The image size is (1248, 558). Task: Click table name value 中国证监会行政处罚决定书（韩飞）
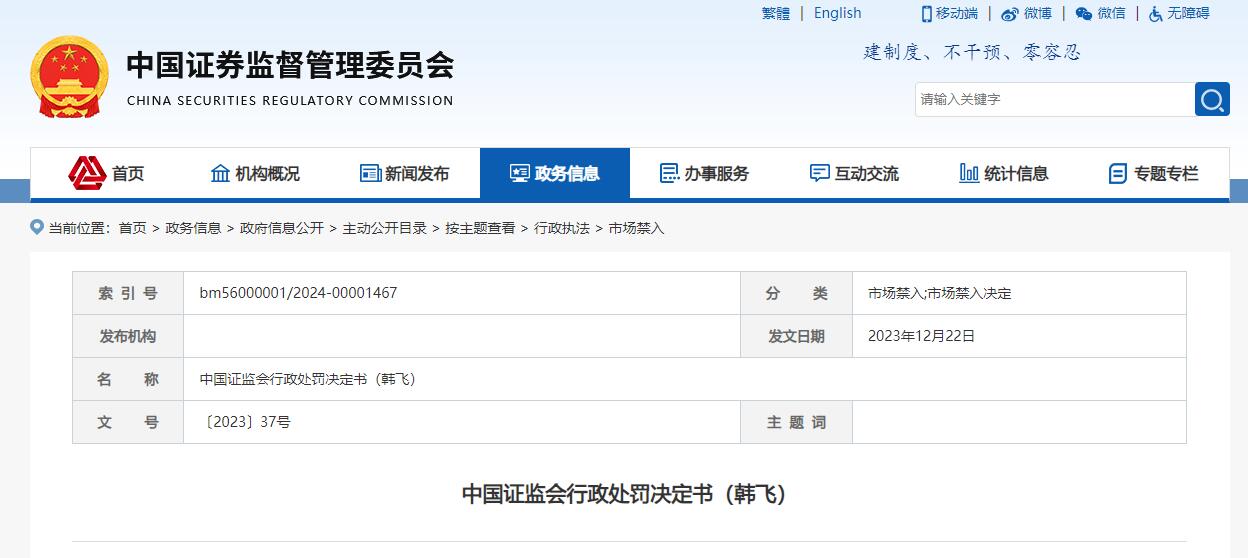point(308,379)
